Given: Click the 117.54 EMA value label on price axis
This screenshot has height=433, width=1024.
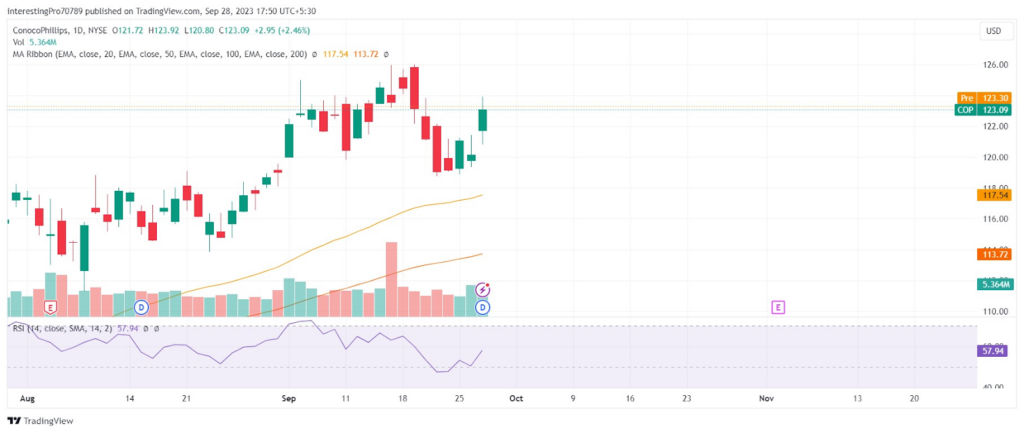Looking at the screenshot, I should 994,195.
